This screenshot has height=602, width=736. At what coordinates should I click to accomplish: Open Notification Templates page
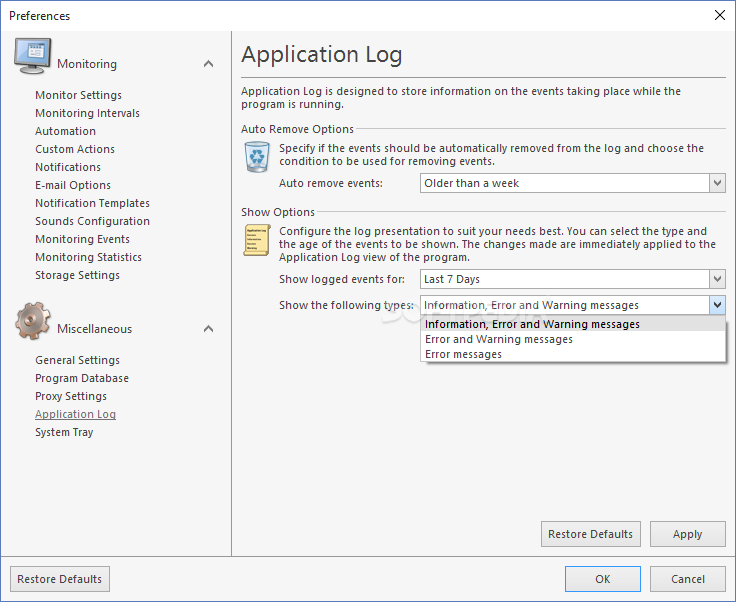pyautogui.click(x=92, y=203)
